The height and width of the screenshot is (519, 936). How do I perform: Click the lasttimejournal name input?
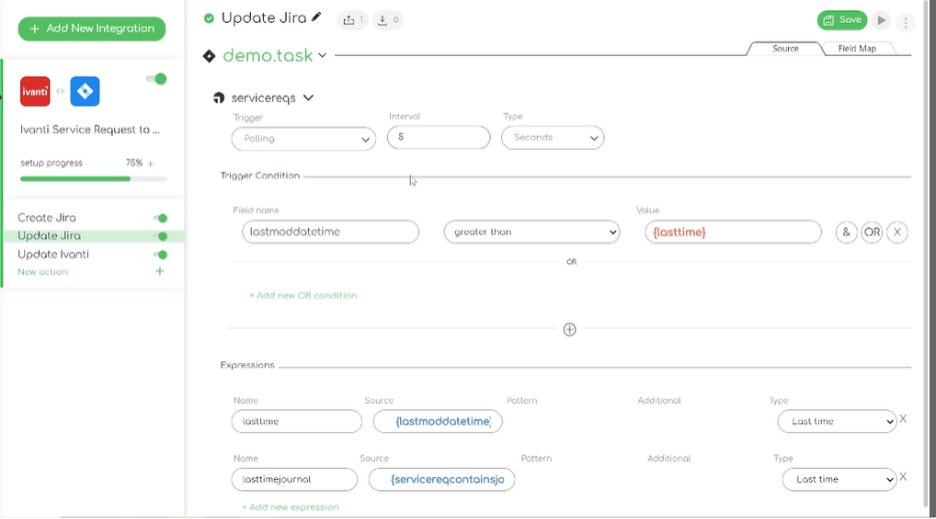pyautogui.click(x=294, y=479)
